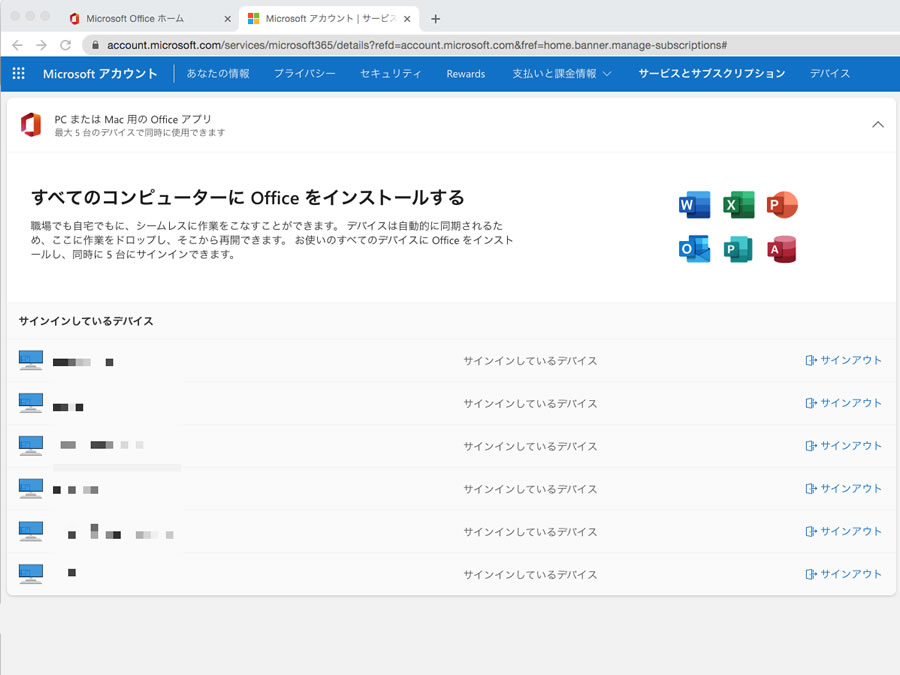Click the text 最大 5 台のデバイスで同時に使用できます
This screenshot has width=900, height=675.
pyautogui.click(x=139, y=133)
